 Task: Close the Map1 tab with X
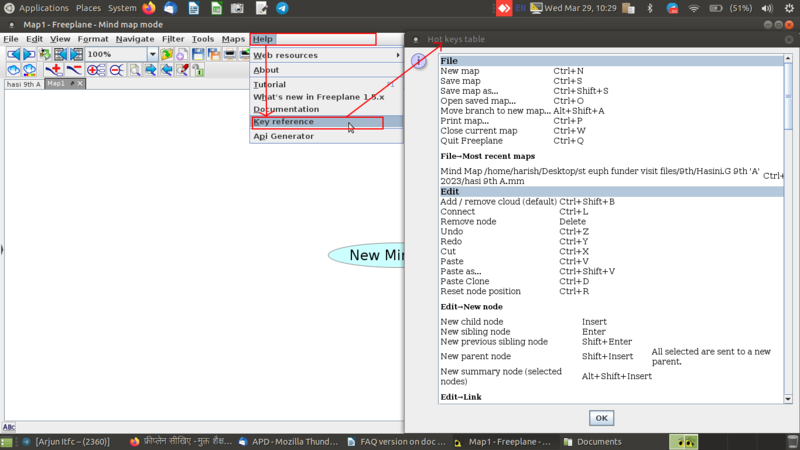pos(80,84)
